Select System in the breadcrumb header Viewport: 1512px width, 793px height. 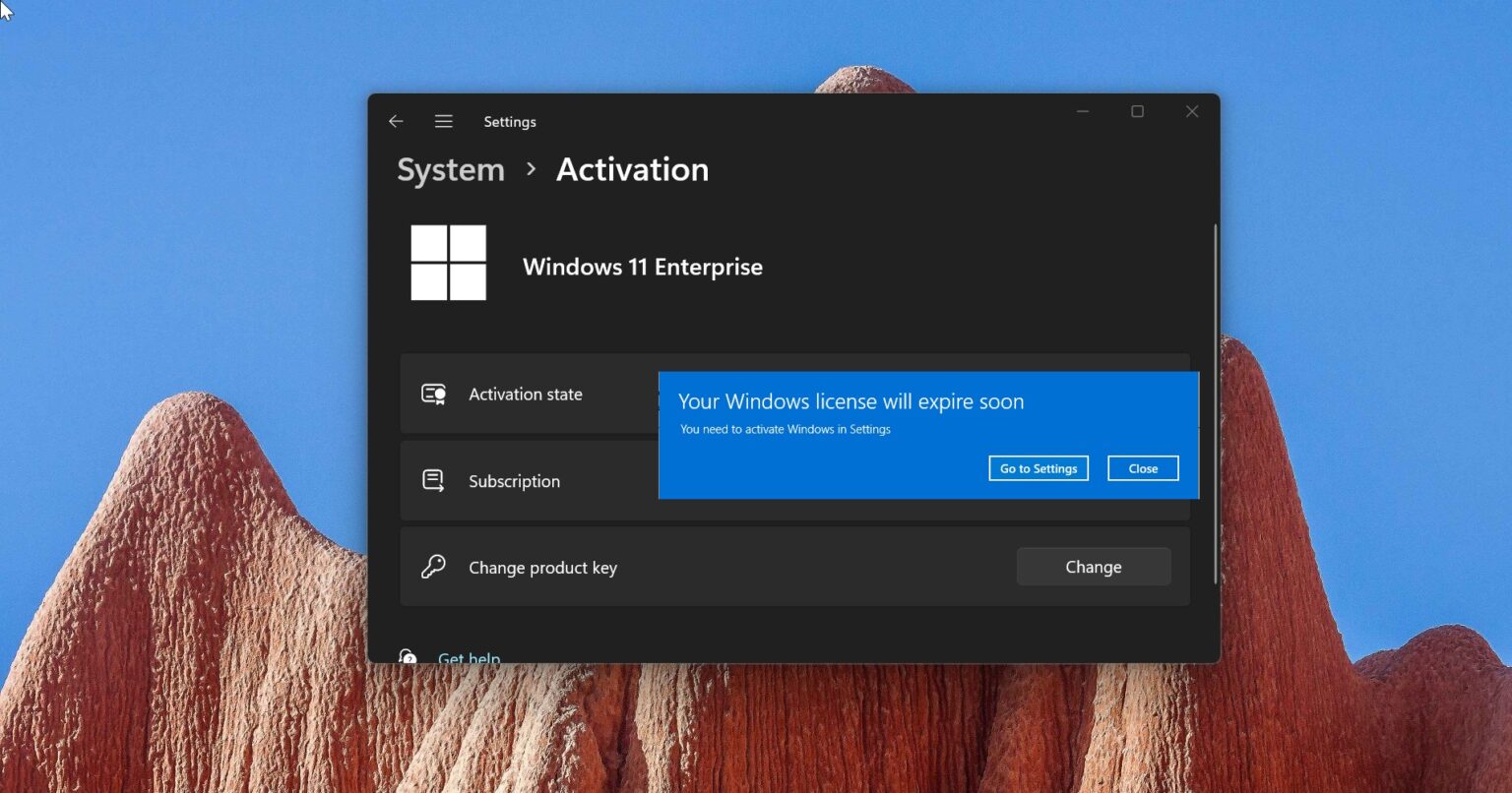[450, 169]
